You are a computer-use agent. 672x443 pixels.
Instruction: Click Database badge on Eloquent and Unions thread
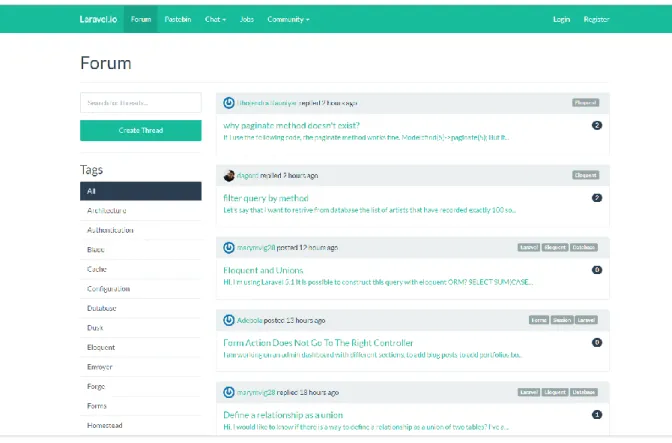pos(584,248)
